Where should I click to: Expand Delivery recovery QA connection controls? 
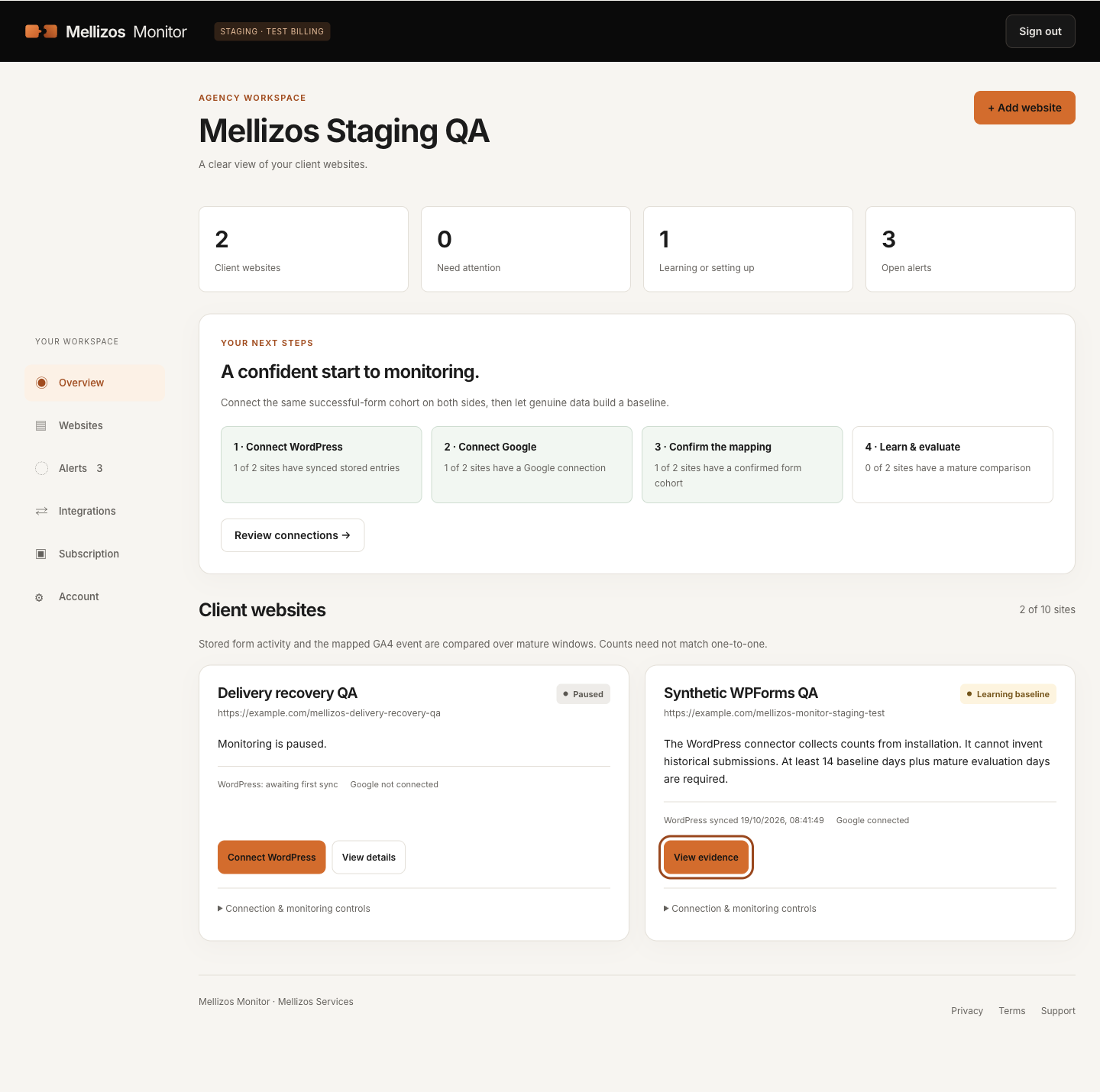pyautogui.click(x=294, y=909)
